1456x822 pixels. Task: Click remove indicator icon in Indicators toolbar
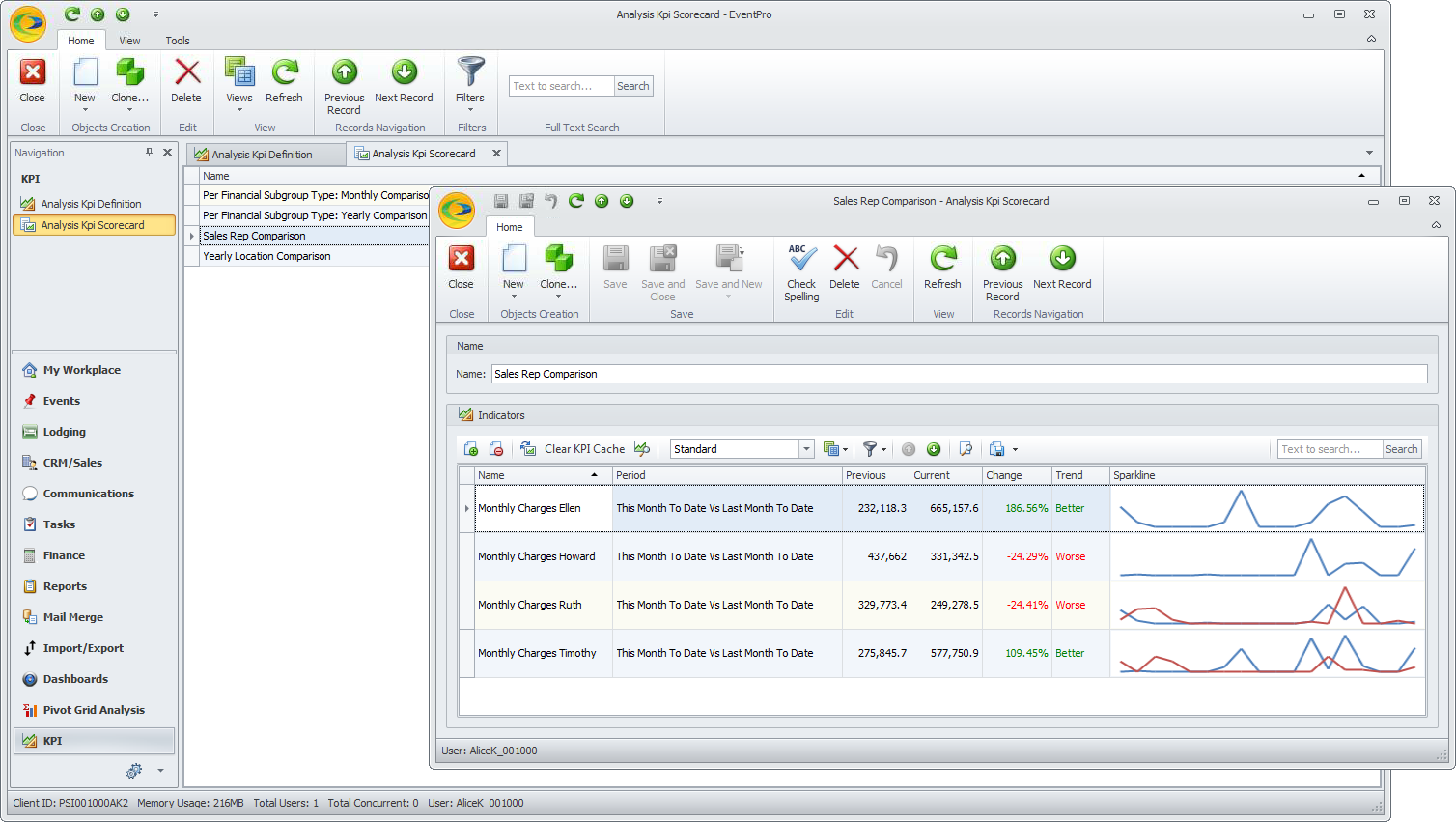(x=496, y=449)
